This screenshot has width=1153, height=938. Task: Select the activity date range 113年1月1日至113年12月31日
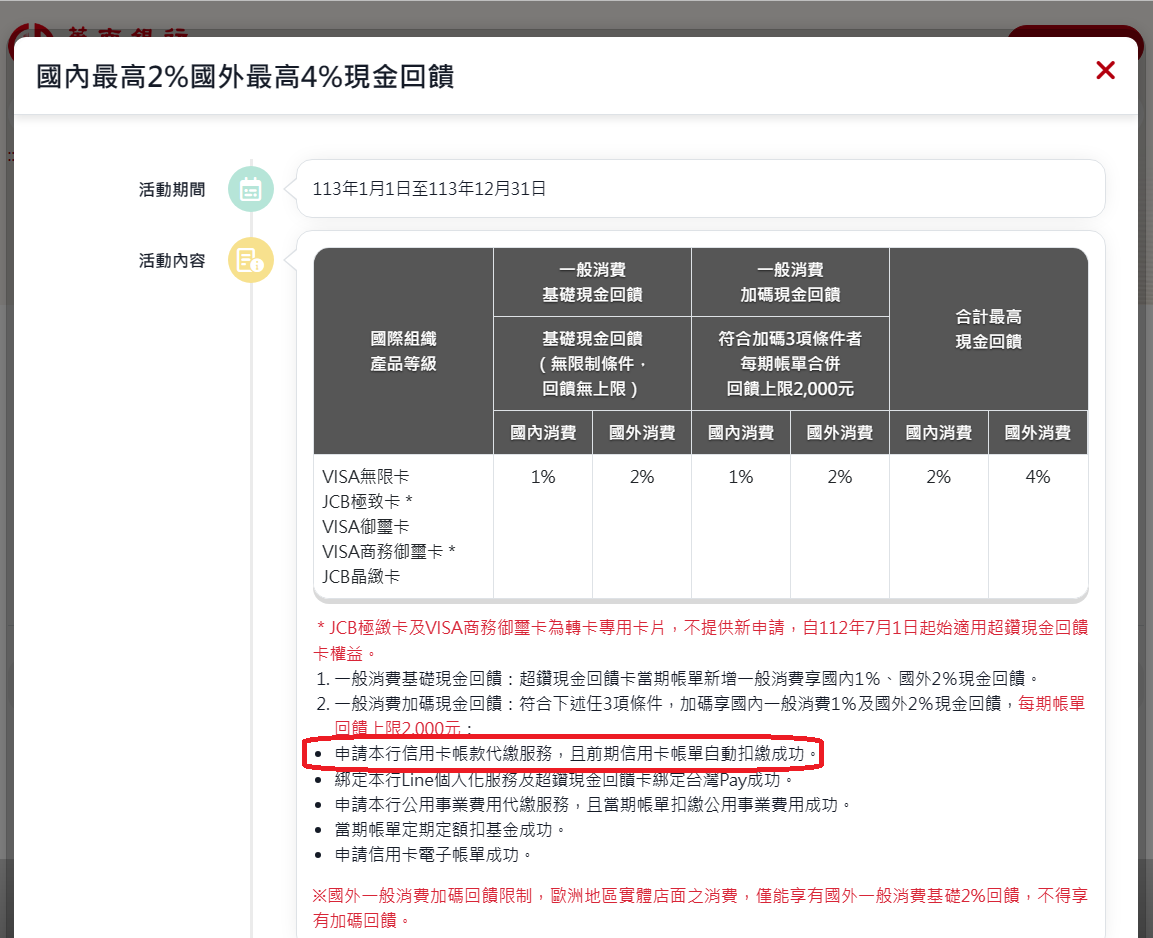(x=429, y=189)
